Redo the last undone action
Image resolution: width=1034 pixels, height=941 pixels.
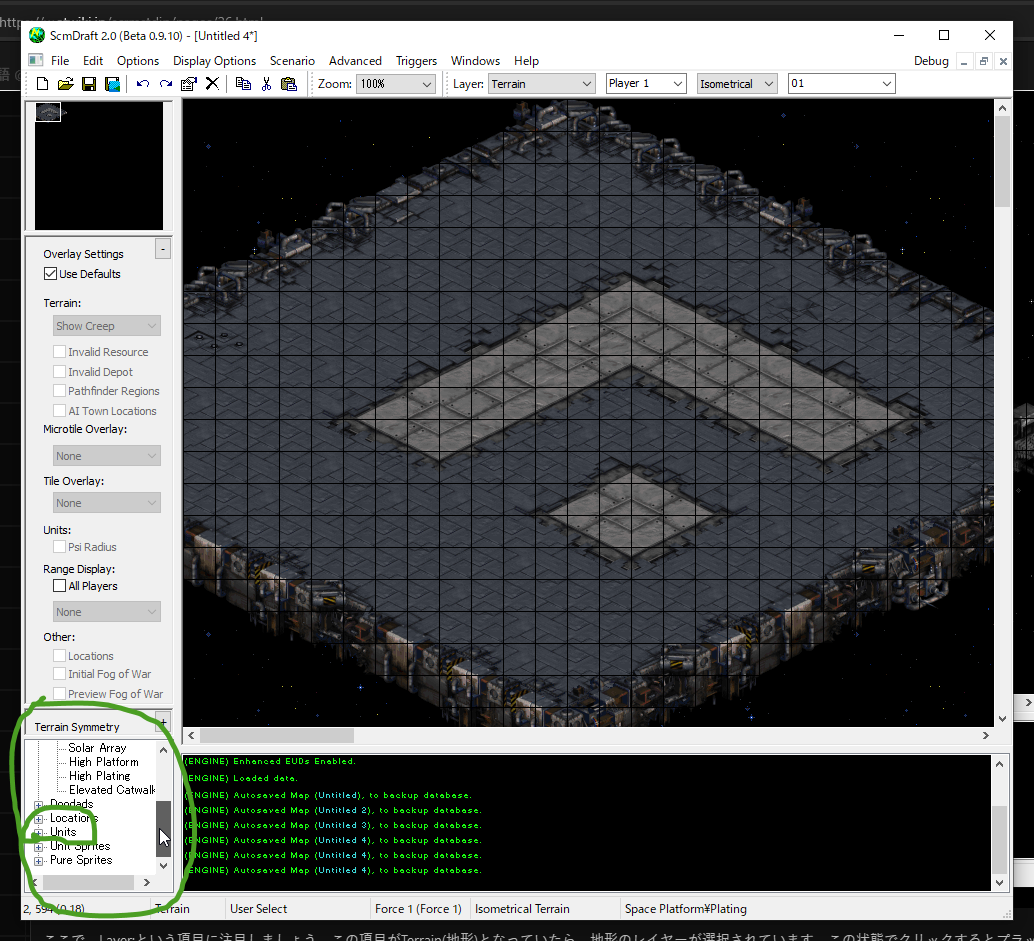pos(166,84)
